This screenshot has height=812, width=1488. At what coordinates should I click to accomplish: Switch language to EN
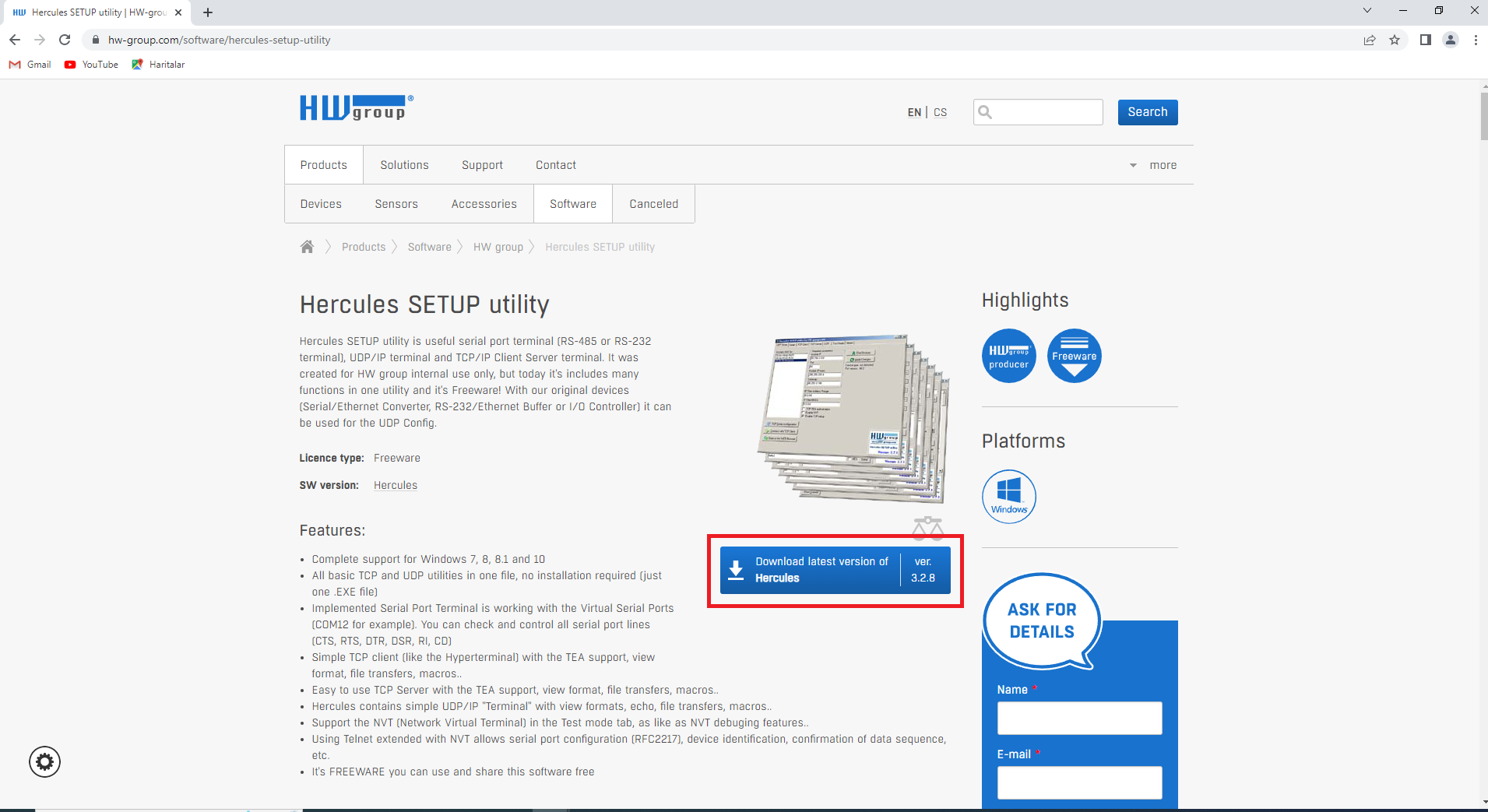(914, 112)
